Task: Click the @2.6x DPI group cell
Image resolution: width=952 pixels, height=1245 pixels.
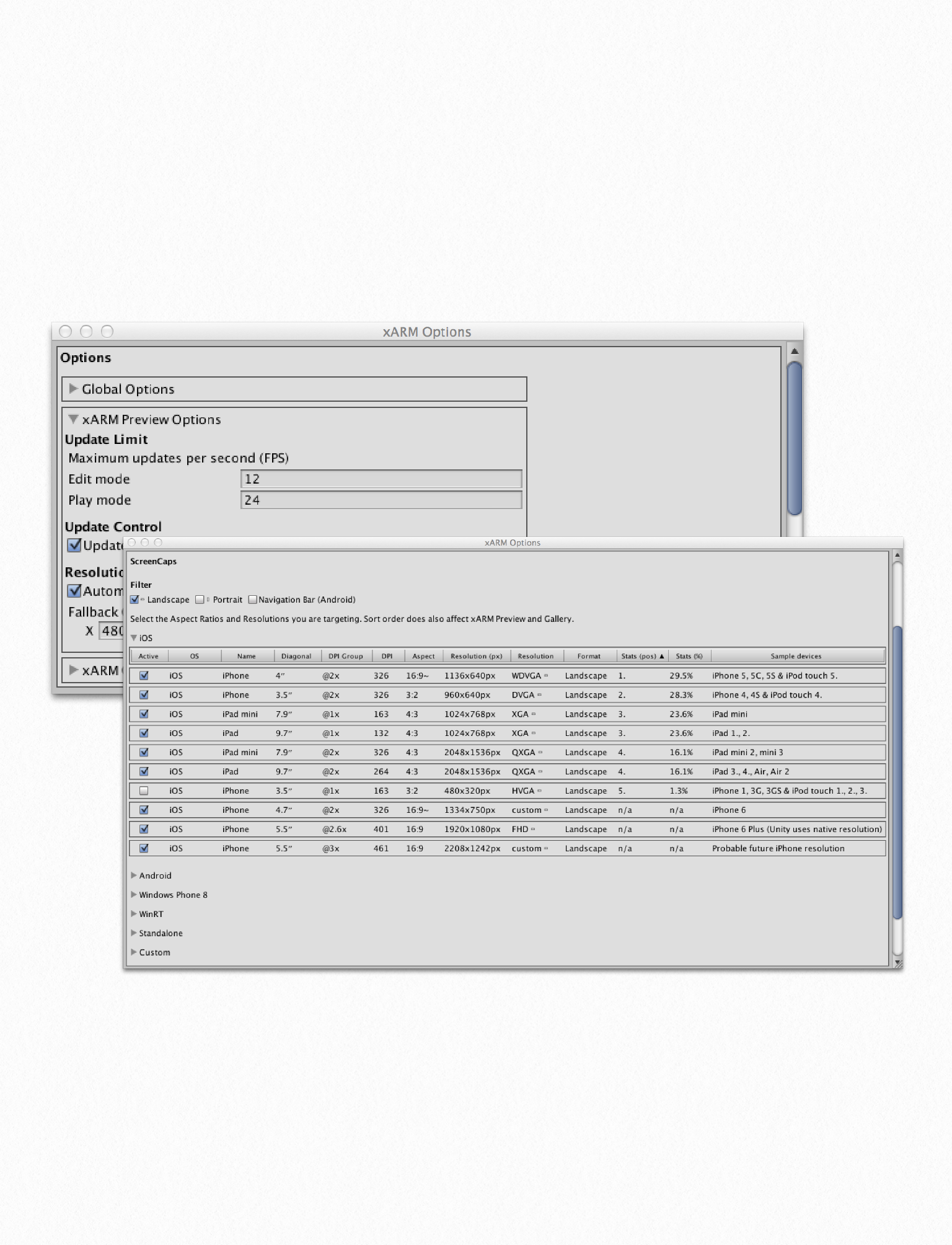Action: (335, 829)
